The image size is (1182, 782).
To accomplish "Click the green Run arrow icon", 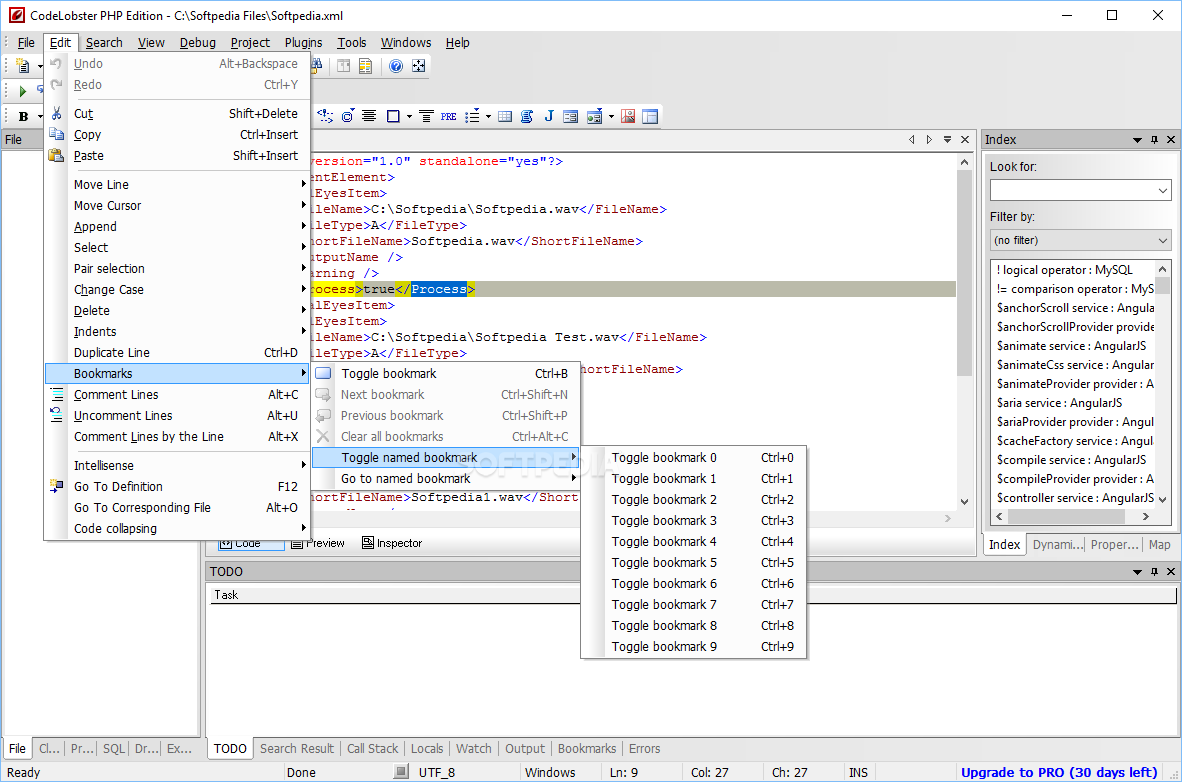I will tap(23, 91).
